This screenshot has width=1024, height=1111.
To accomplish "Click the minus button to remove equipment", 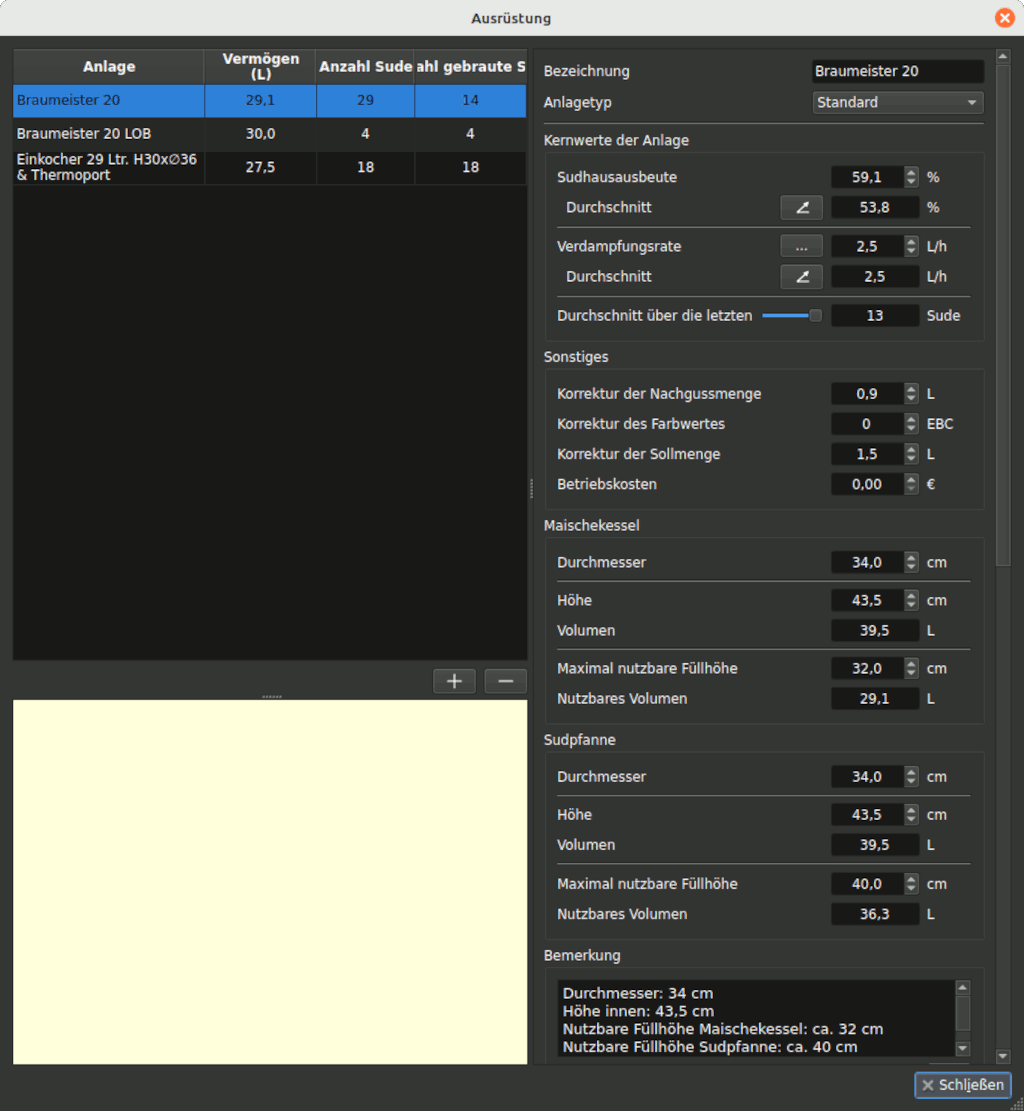I will click(505, 681).
